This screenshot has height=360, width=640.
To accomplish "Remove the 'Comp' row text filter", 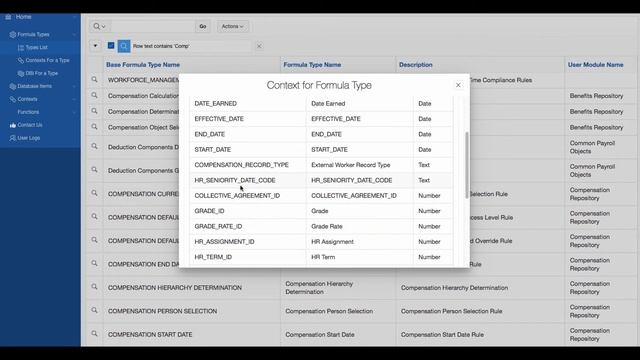I will (259, 46).
